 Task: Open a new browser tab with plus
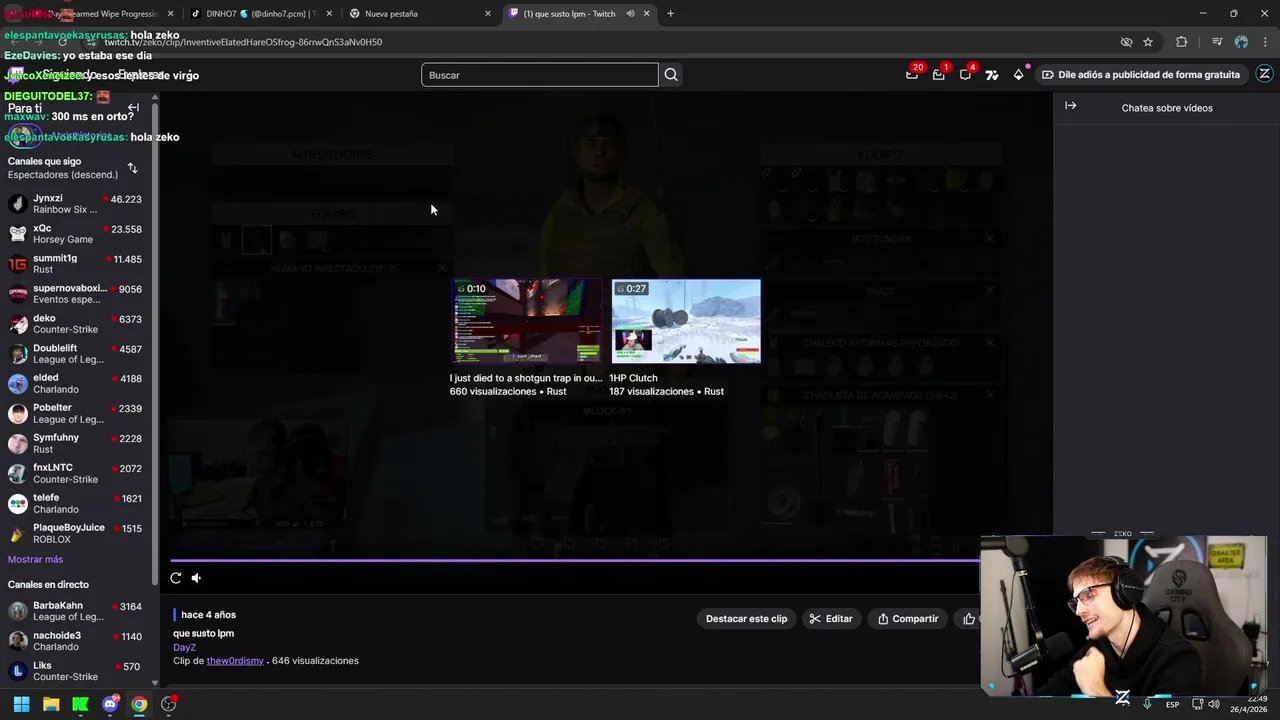click(670, 14)
